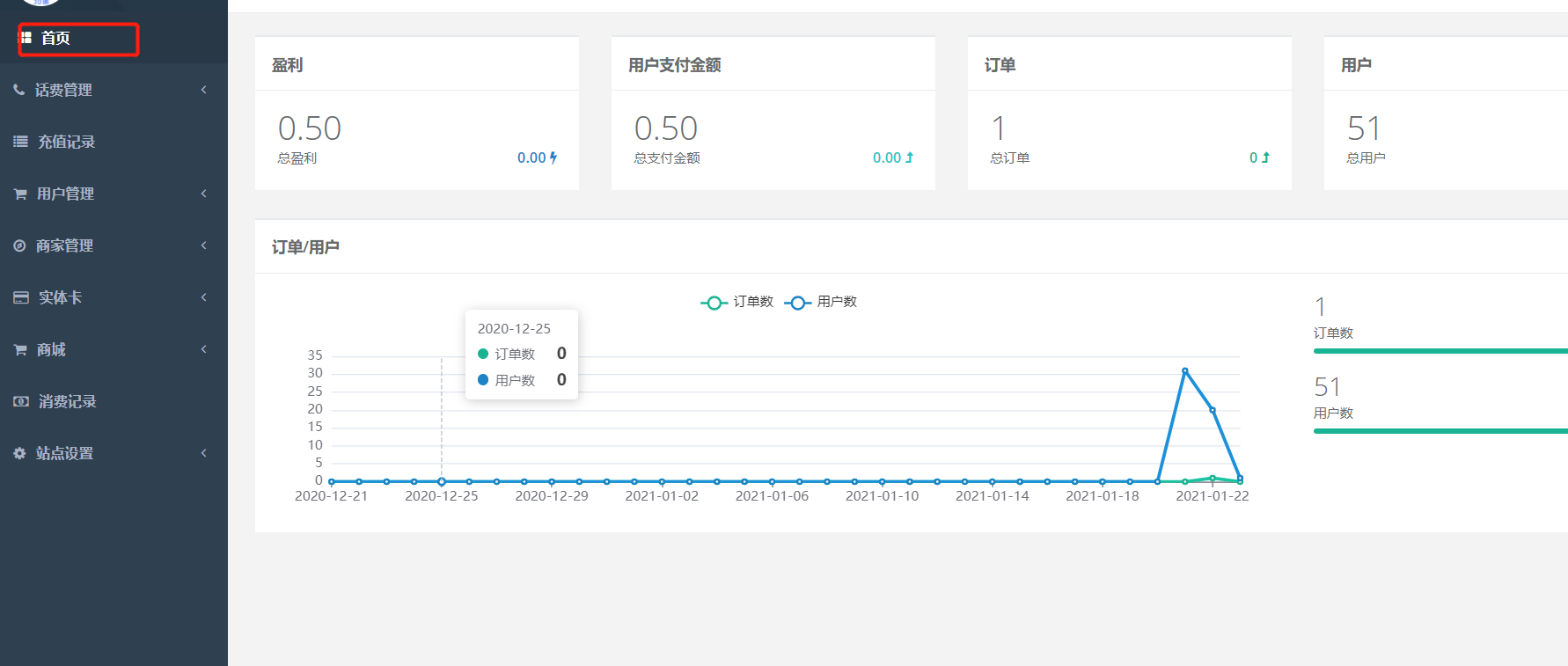Open the 站点设置 menu

click(x=114, y=453)
